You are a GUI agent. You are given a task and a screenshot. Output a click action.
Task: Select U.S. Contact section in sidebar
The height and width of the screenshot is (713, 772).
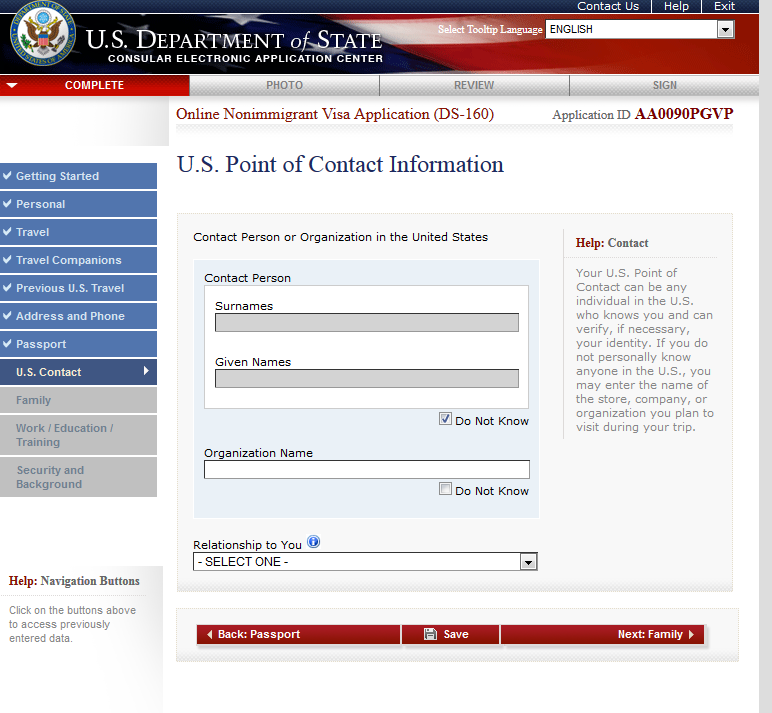[x=78, y=372]
